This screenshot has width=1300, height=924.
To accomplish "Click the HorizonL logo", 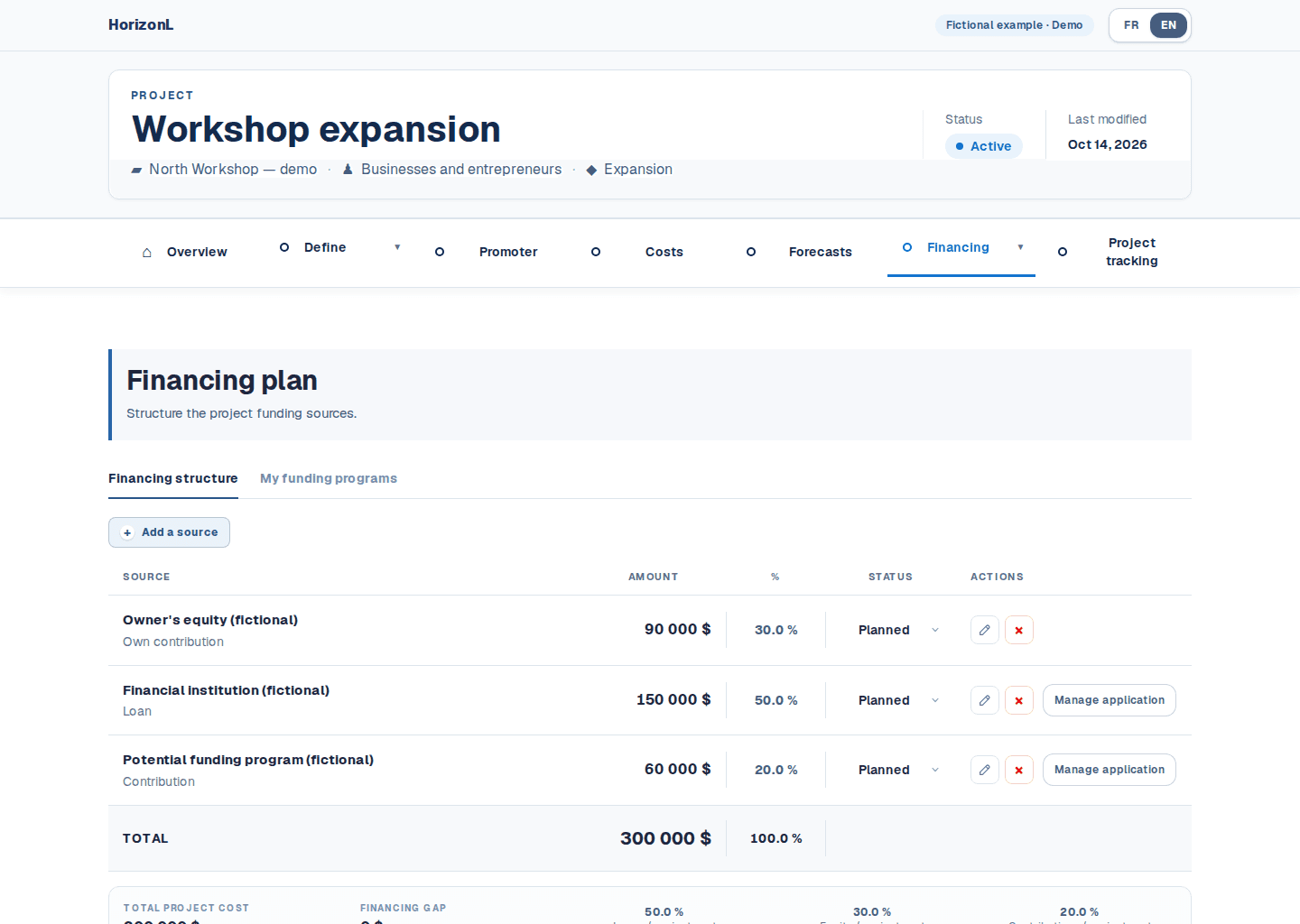I will [x=141, y=25].
